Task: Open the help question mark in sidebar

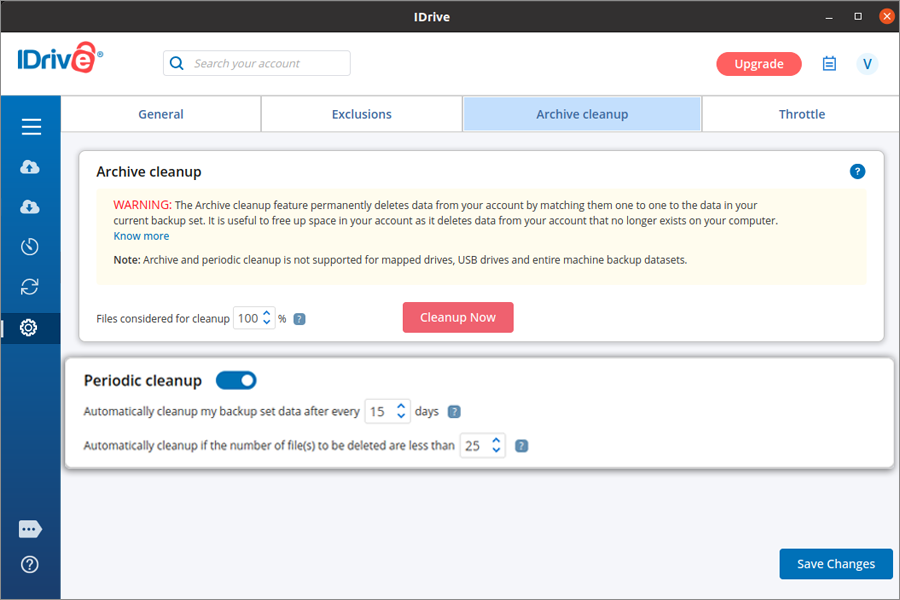Action: [30, 565]
